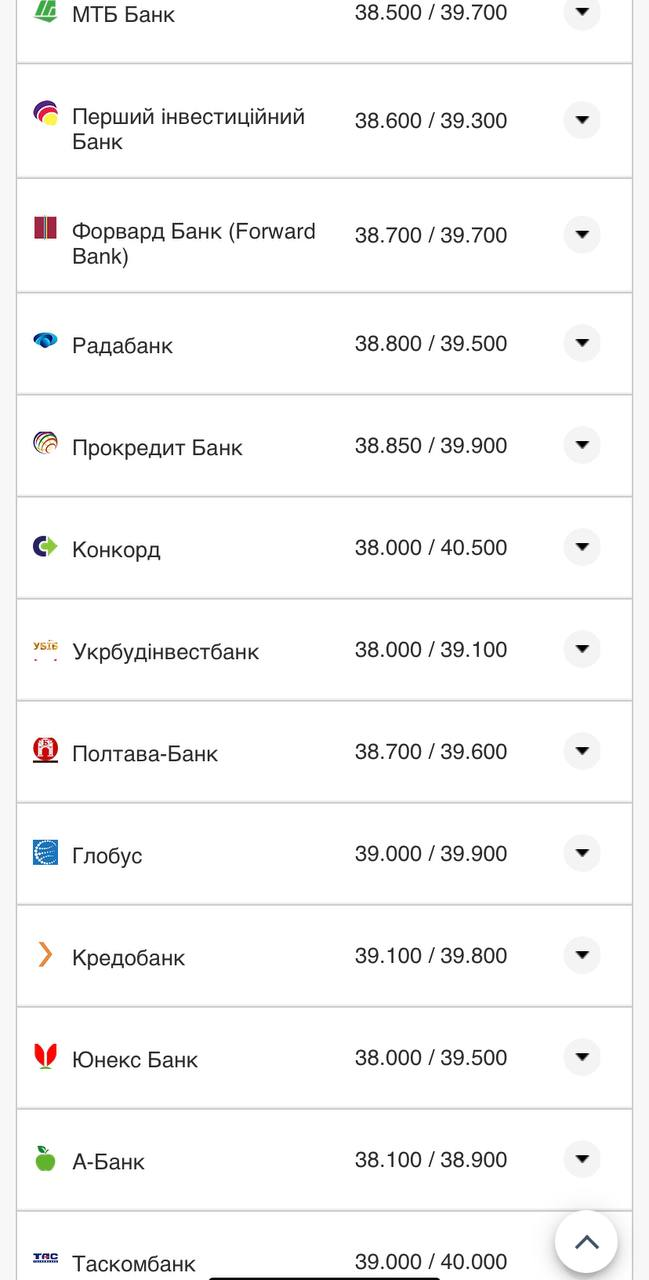Click the Прокредит Банк logo icon

coord(45,443)
